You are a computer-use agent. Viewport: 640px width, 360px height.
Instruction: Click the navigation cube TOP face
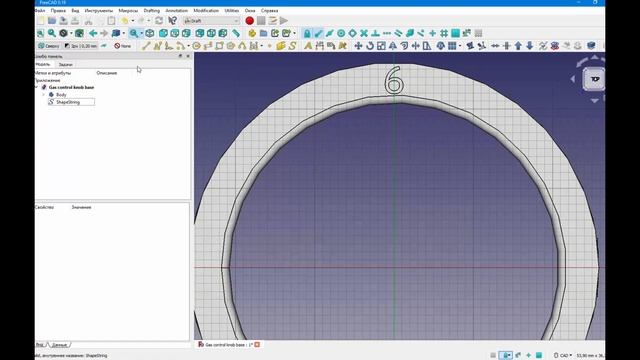click(x=595, y=79)
